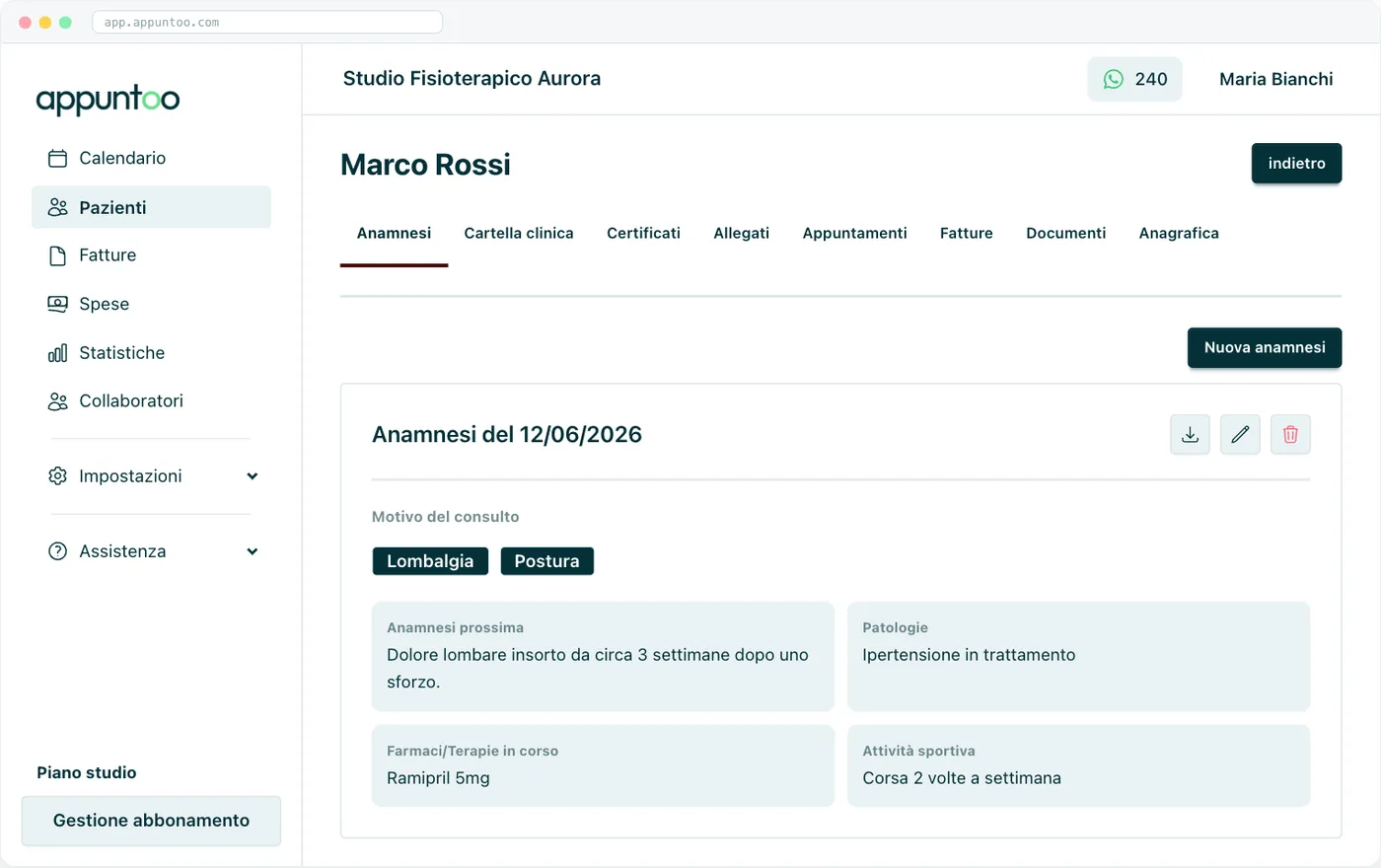1381x868 pixels.
Task: Click the 'Marco Rossi' patient name
Action: point(425,165)
